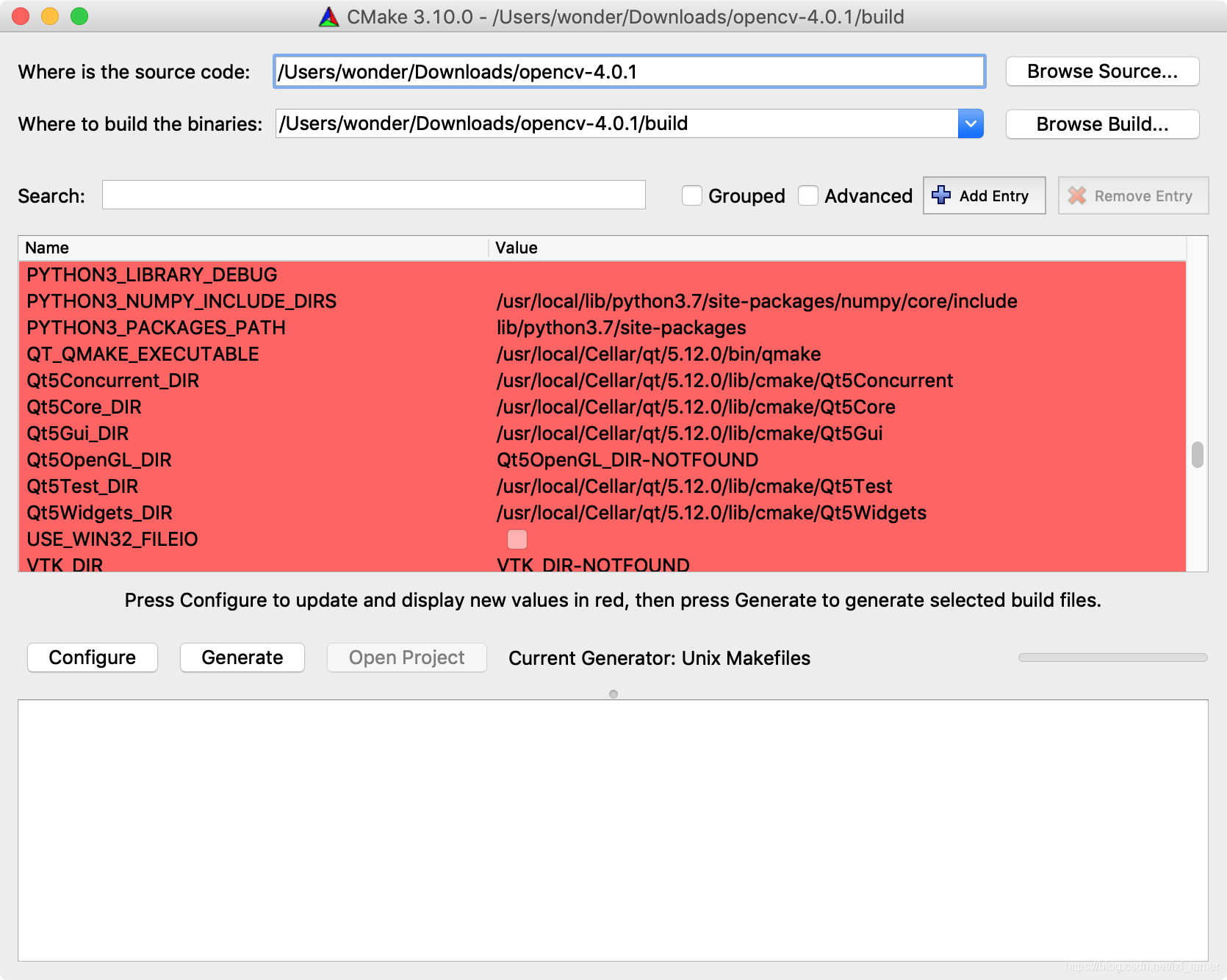Click the Current Generator: Unix Makefiles label
Viewport: 1227px width, 980px height.
pos(659,657)
